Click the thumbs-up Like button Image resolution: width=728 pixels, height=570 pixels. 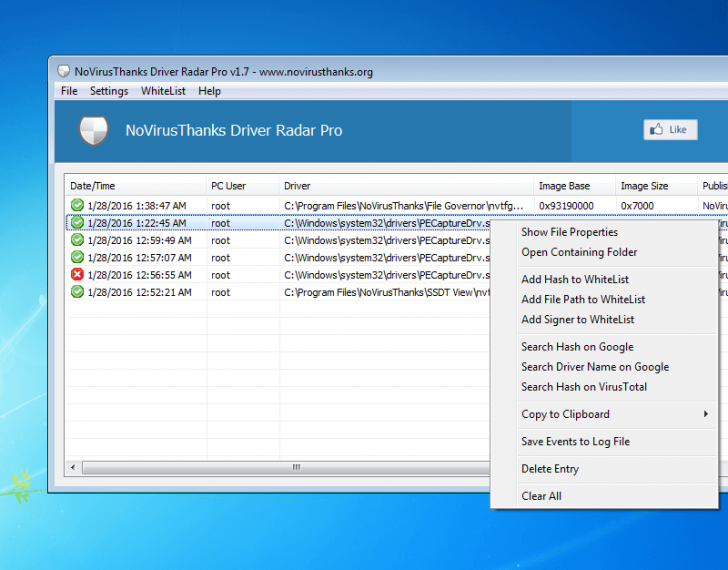pos(670,130)
